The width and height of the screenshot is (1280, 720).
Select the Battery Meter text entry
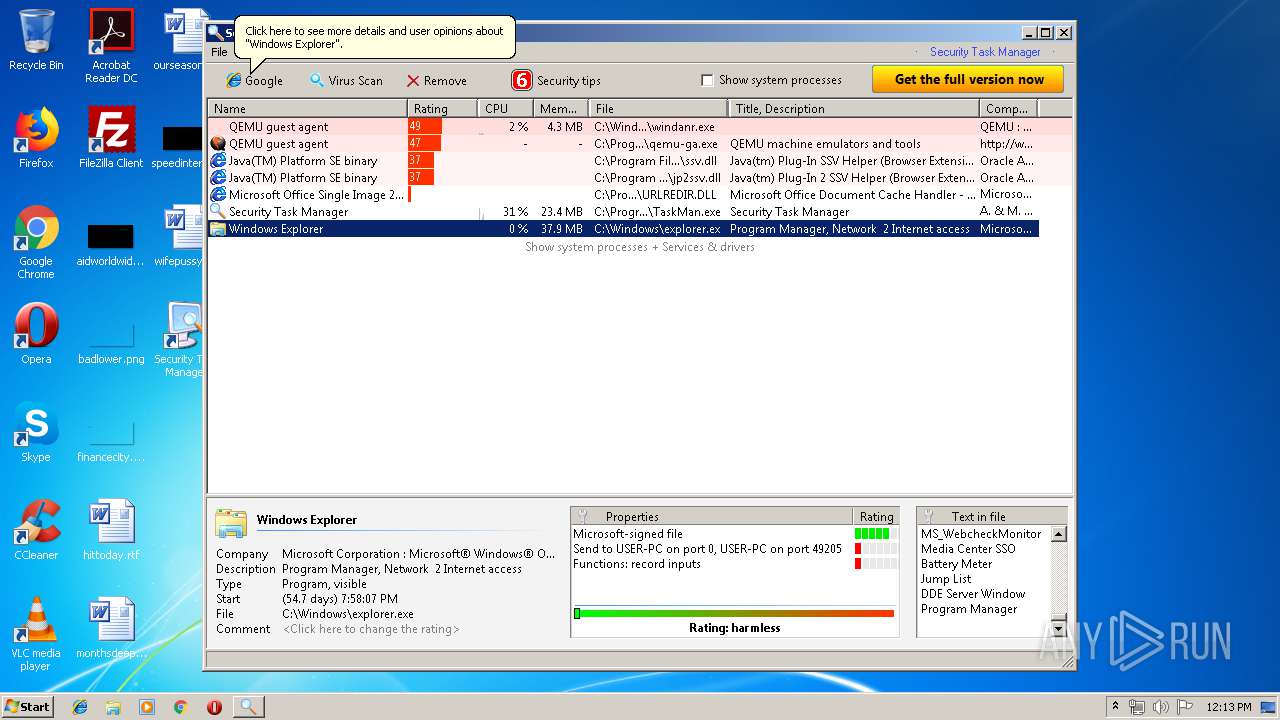coord(956,564)
